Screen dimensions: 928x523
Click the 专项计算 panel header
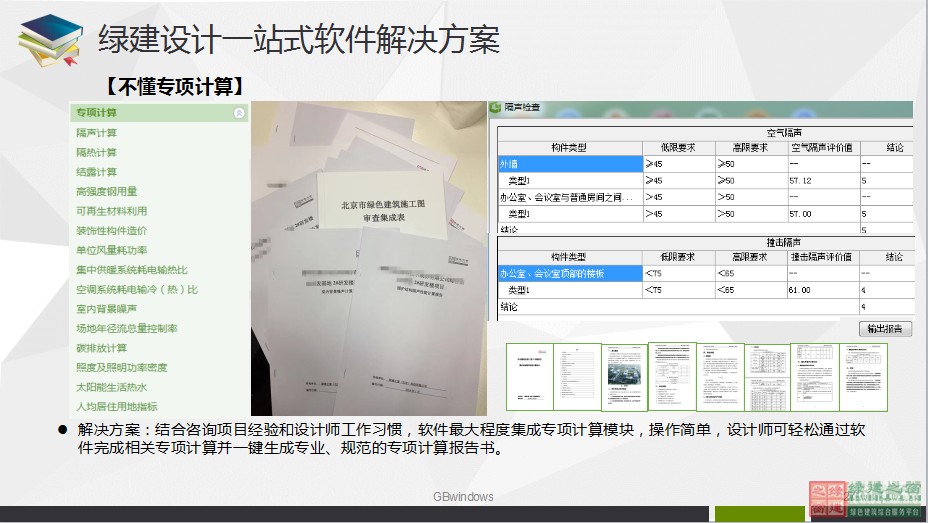[x=159, y=112]
